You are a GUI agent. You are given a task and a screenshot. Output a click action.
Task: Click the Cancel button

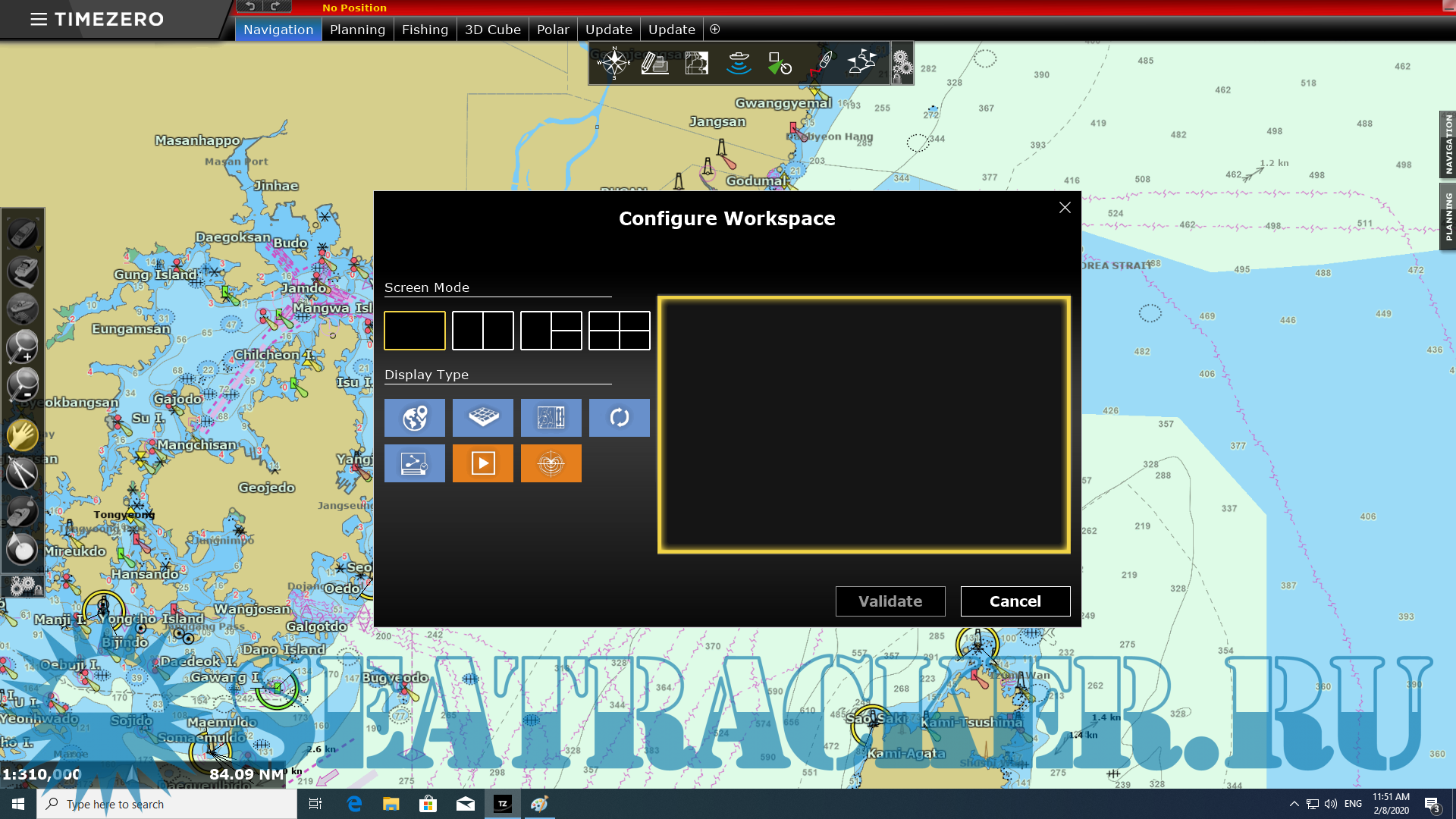pos(1015,601)
